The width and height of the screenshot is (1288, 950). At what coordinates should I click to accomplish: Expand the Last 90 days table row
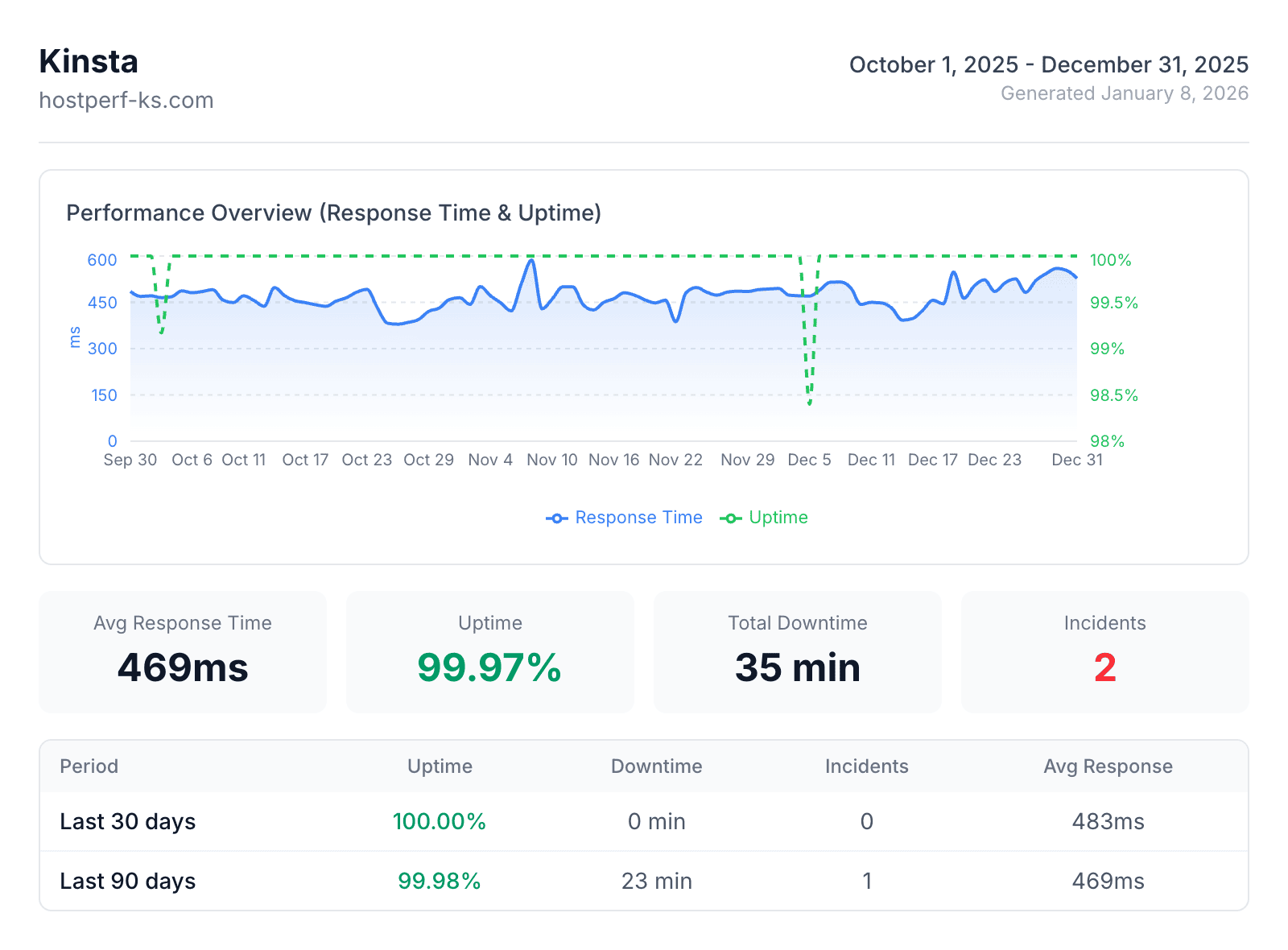(x=127, y=881)
